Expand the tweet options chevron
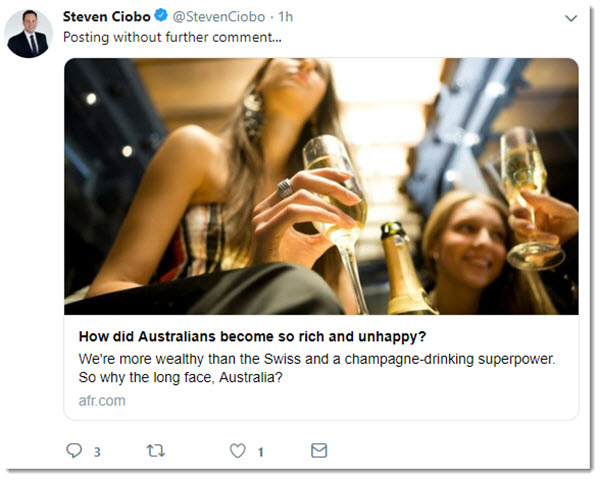 (571, 18)
